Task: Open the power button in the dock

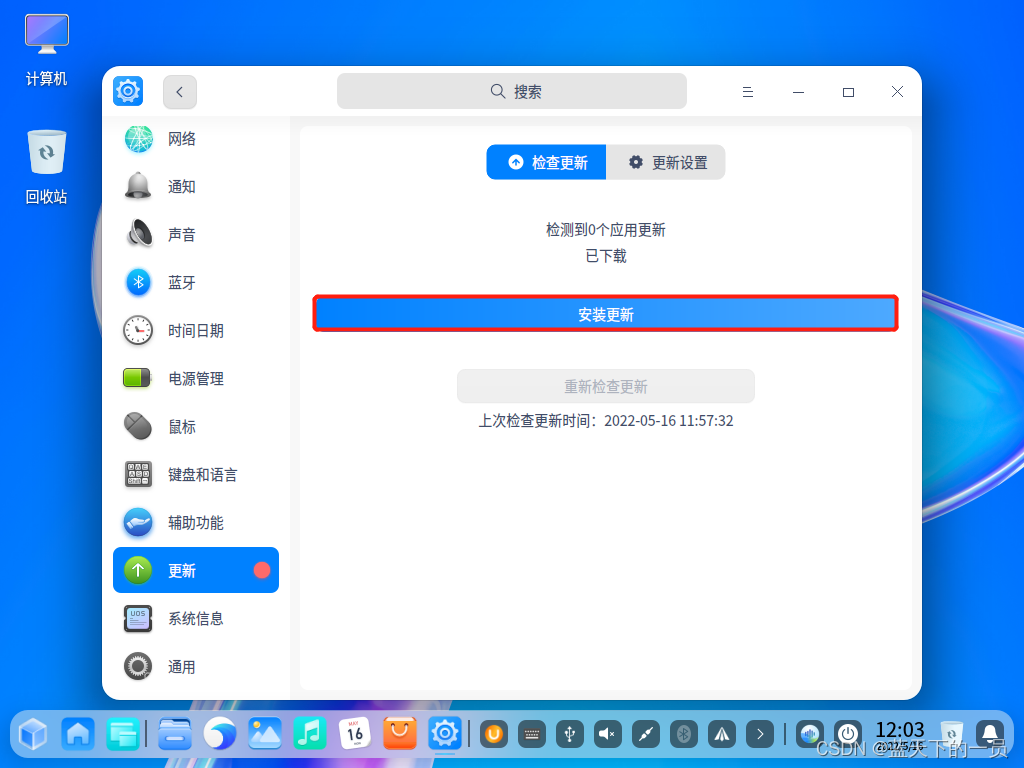Action: [x=848, y=735]
